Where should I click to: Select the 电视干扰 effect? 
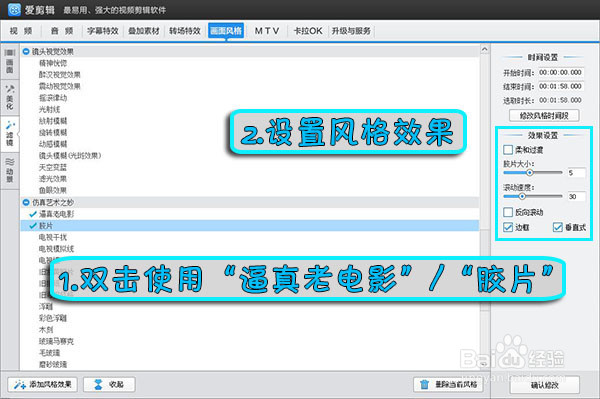(x=53, y=237)
